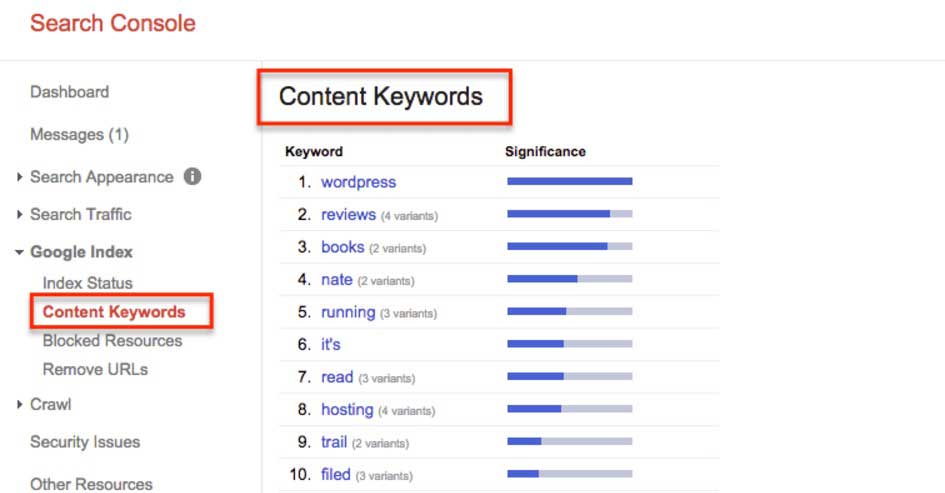The width and height of the screenshot is (945, 493).
Task: Expand the Crawl section arrow
Action: pos(19,404)
